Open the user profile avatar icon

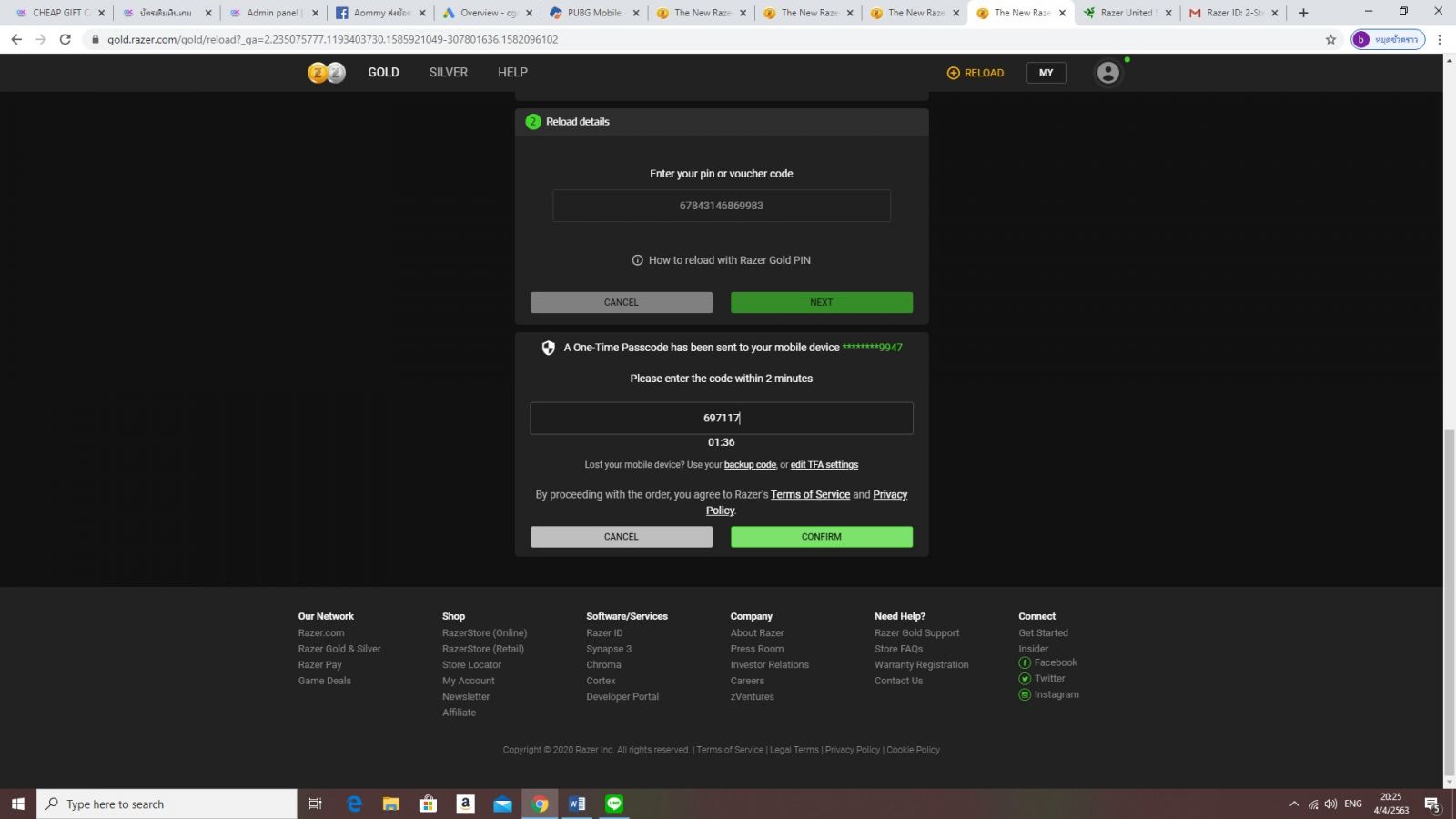(1107, 73)
